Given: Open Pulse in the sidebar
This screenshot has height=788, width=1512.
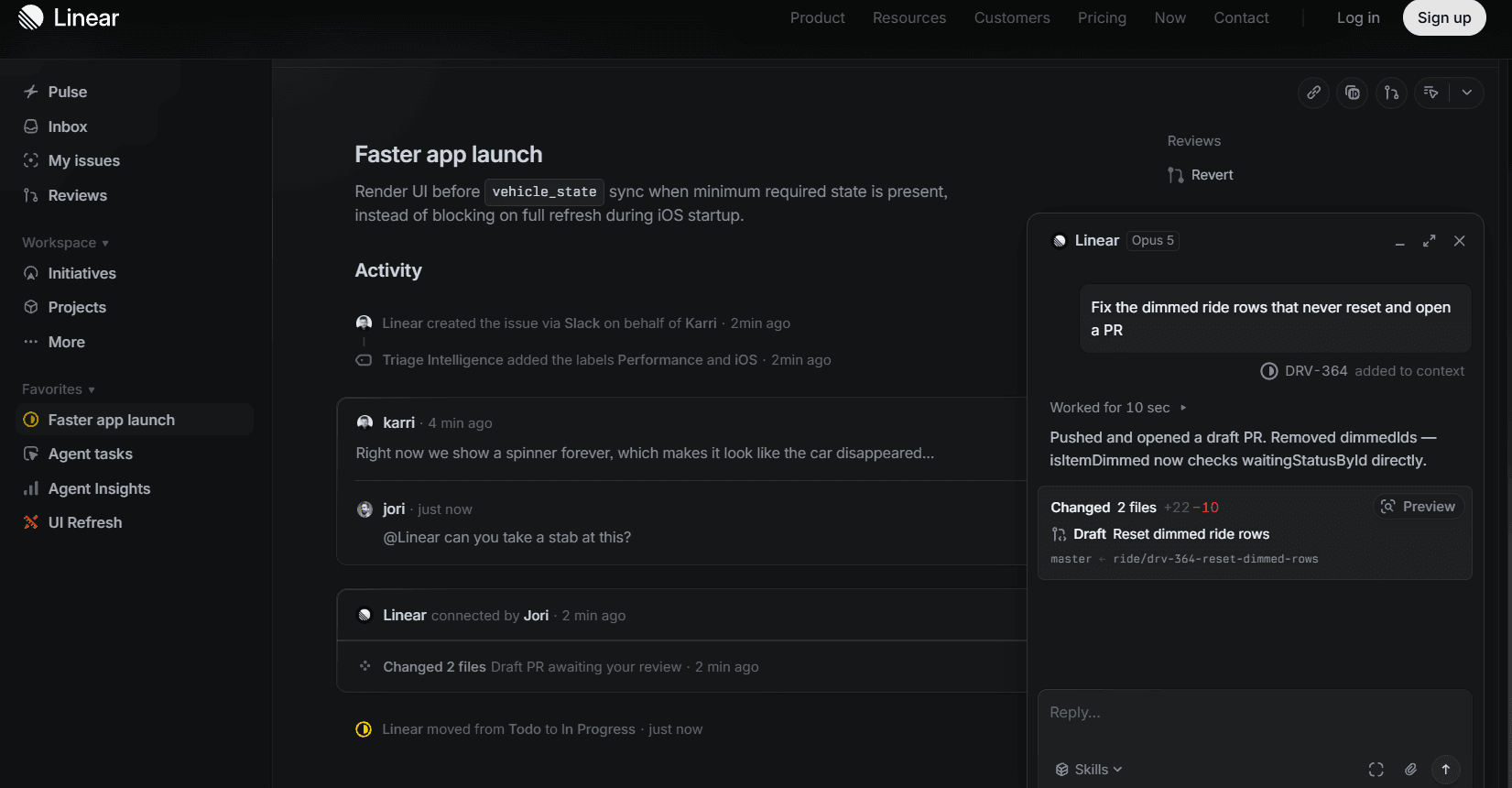Looking at the screenshot, I should pos(68,92).
